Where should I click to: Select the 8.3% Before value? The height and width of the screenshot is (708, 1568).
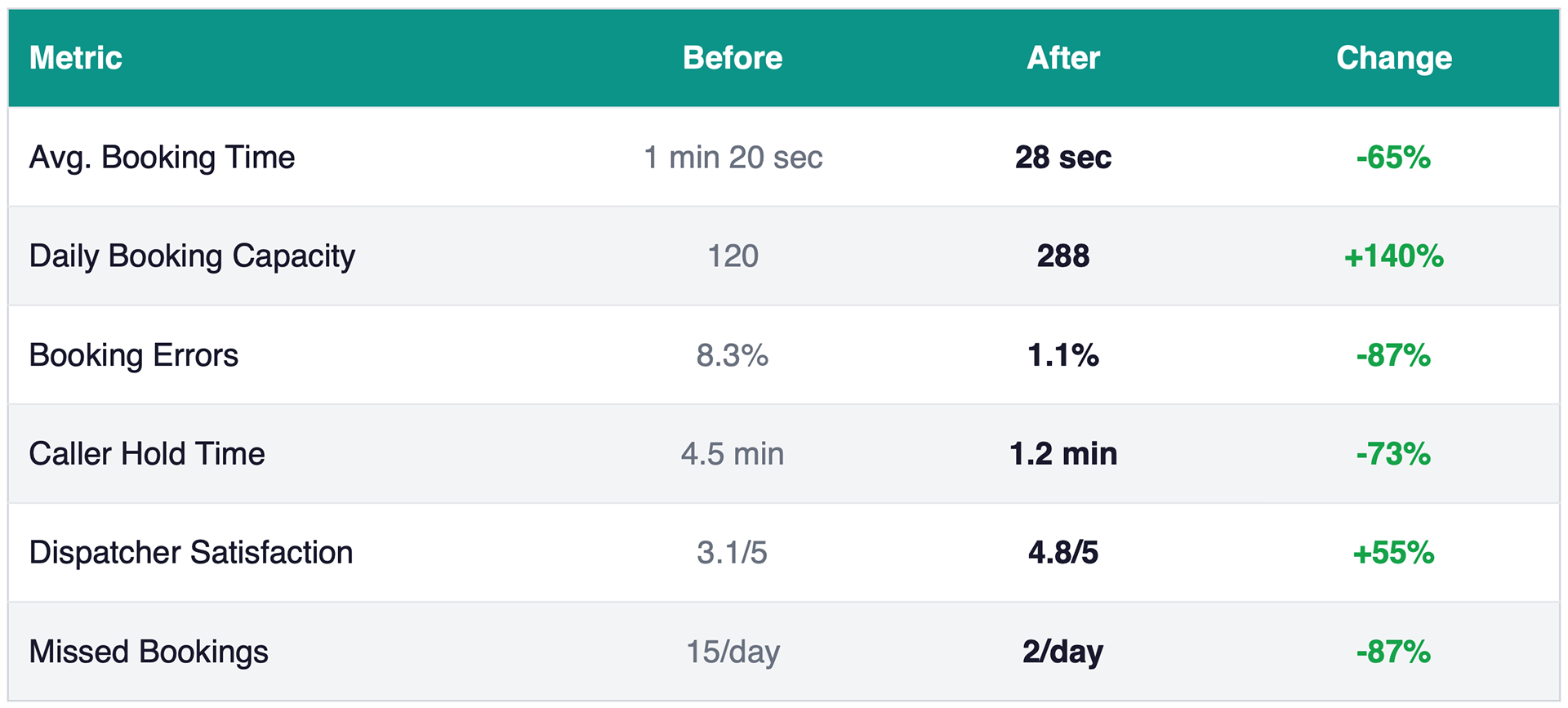pos(733,355)
